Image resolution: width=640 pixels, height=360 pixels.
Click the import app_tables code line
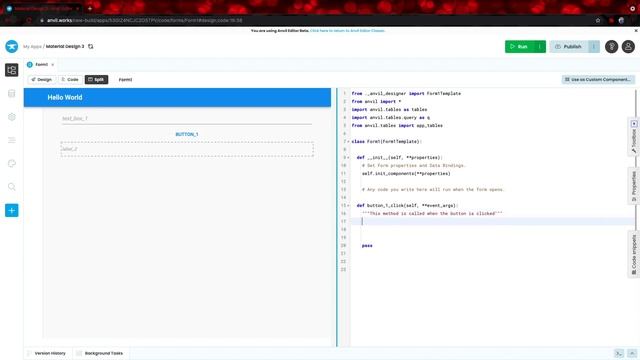[397, 126]
